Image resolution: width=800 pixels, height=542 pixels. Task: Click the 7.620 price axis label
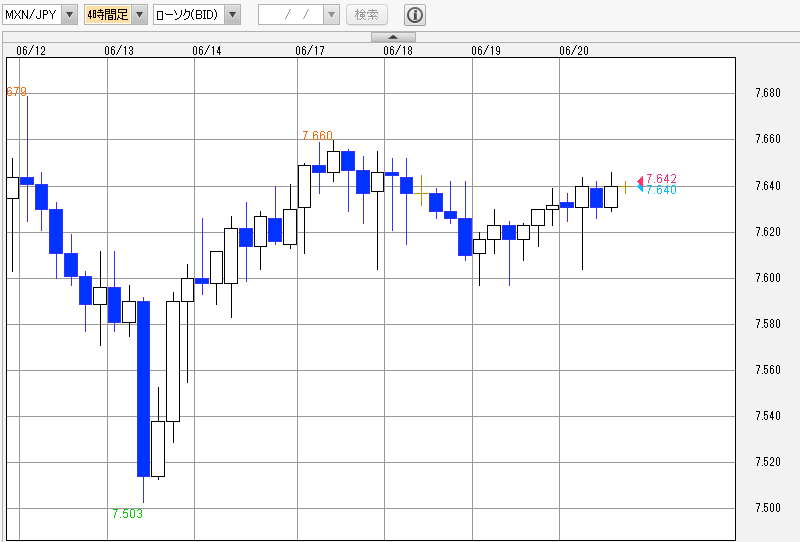[x=768, y=232]
